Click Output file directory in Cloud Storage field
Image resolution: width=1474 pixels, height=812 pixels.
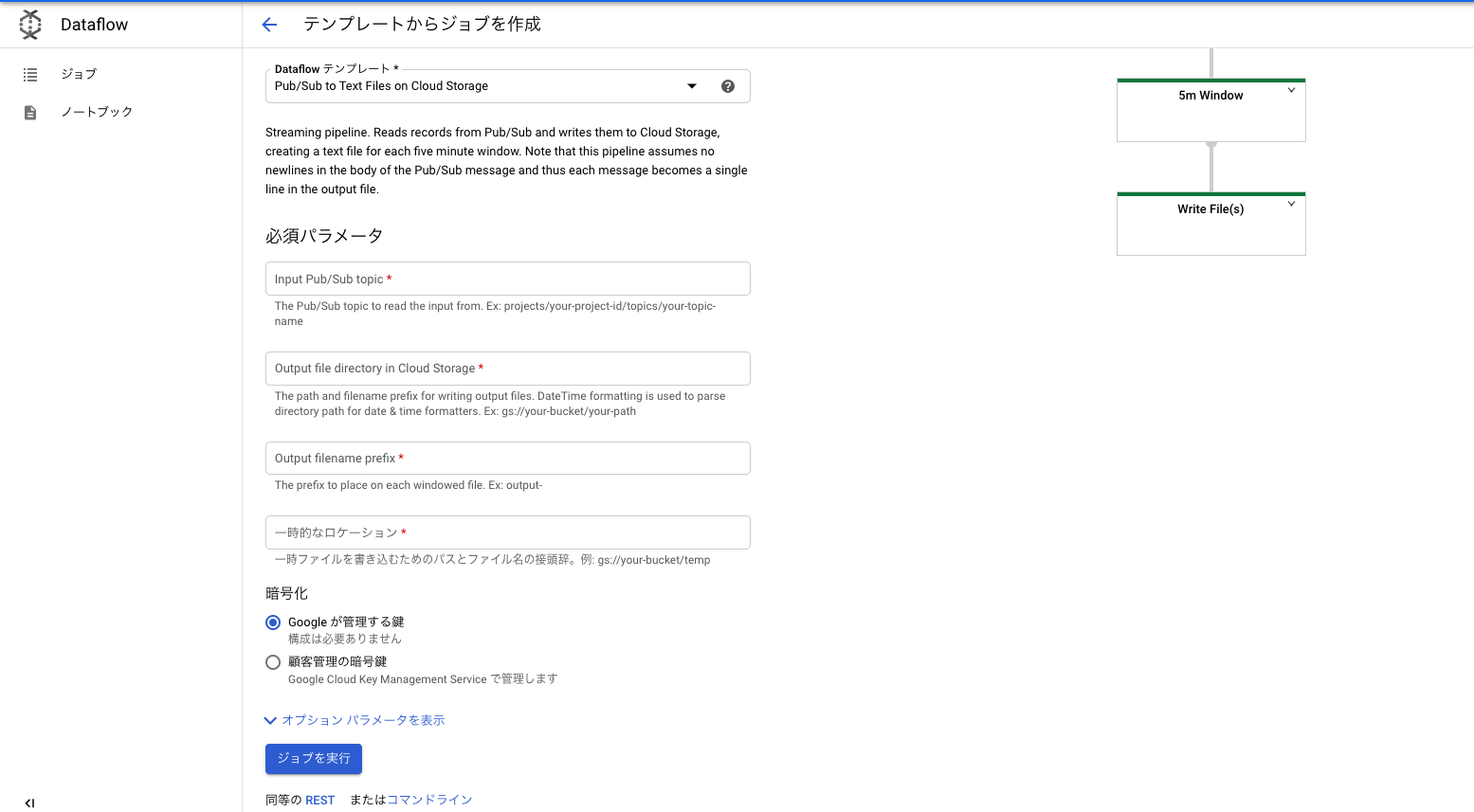tap(508, 369)
